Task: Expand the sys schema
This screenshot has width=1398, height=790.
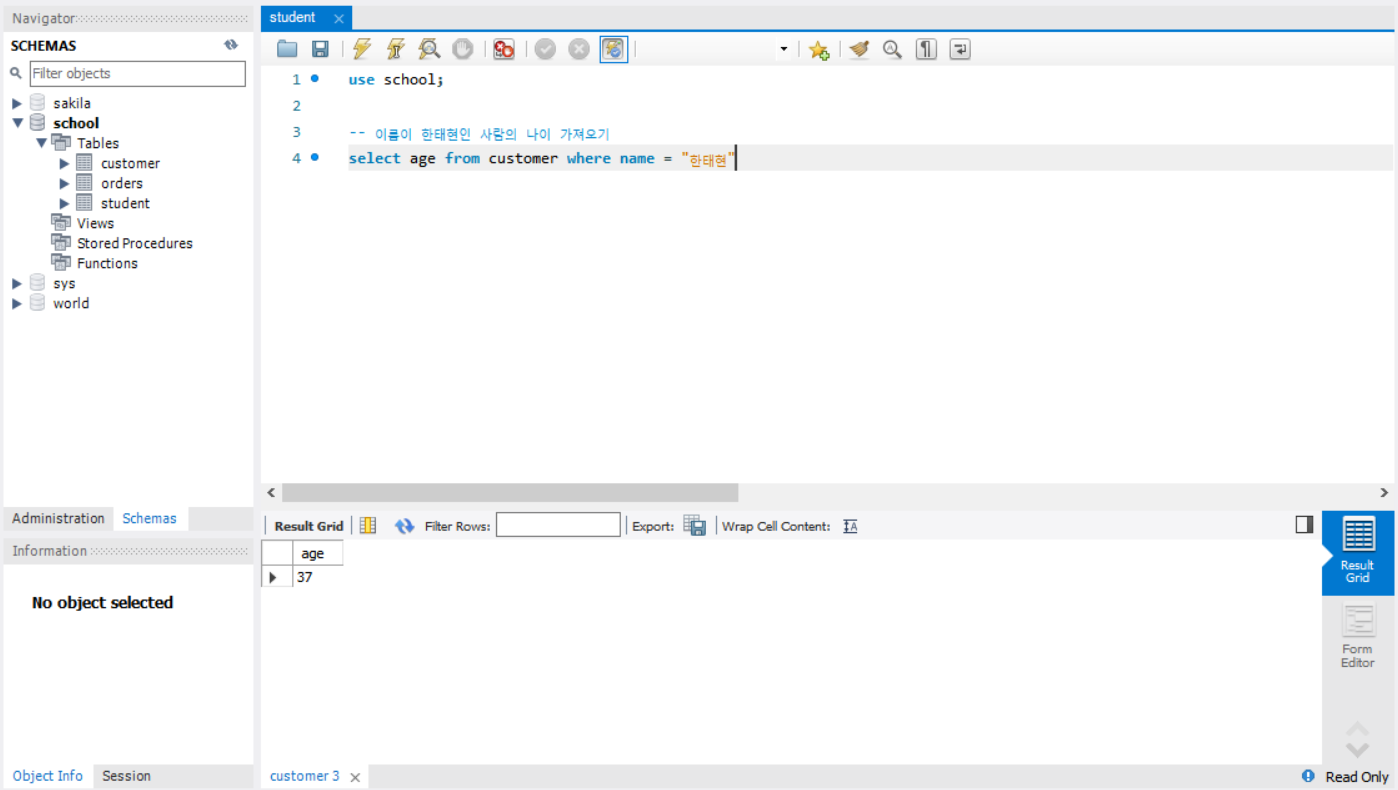Action: coord(17,283)
